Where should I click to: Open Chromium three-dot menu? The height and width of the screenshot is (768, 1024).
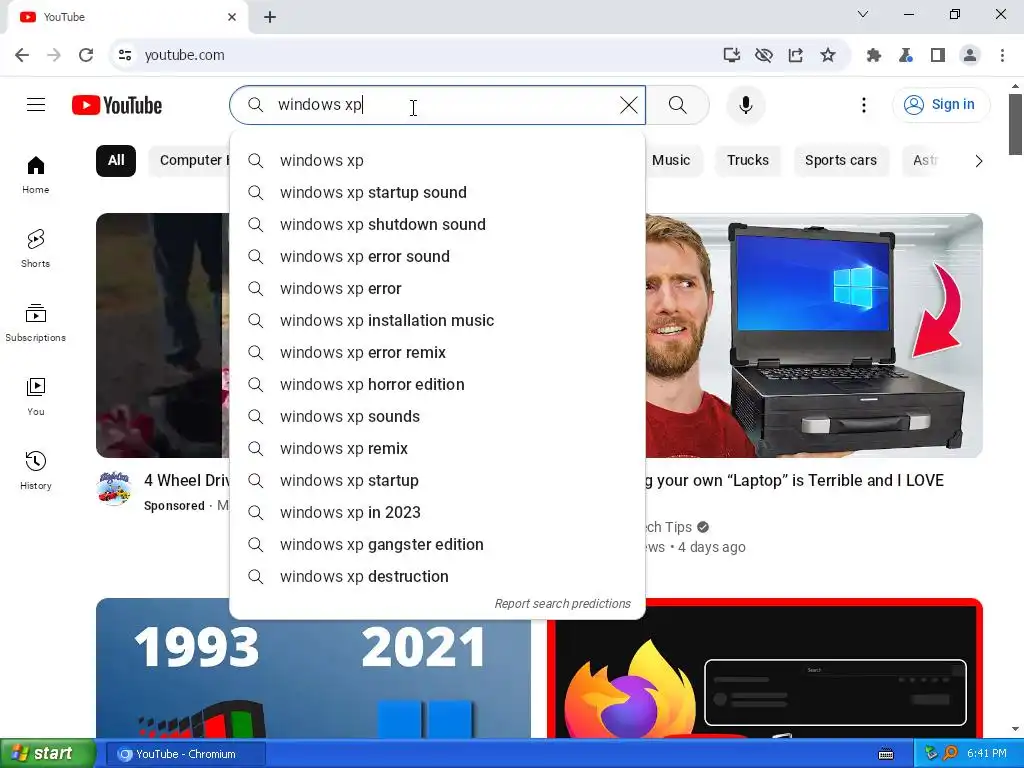(1002, 55)
